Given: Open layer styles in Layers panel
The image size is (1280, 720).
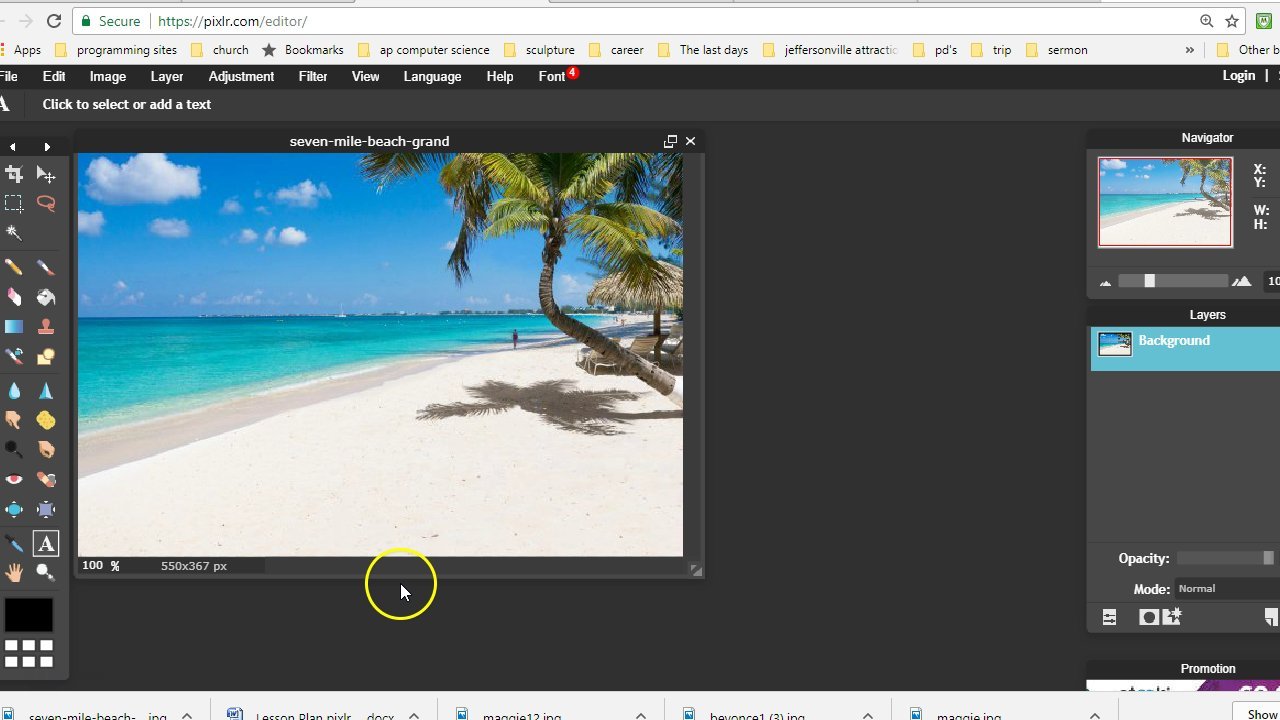Looking at the screenshot, I should [1172, 617].
